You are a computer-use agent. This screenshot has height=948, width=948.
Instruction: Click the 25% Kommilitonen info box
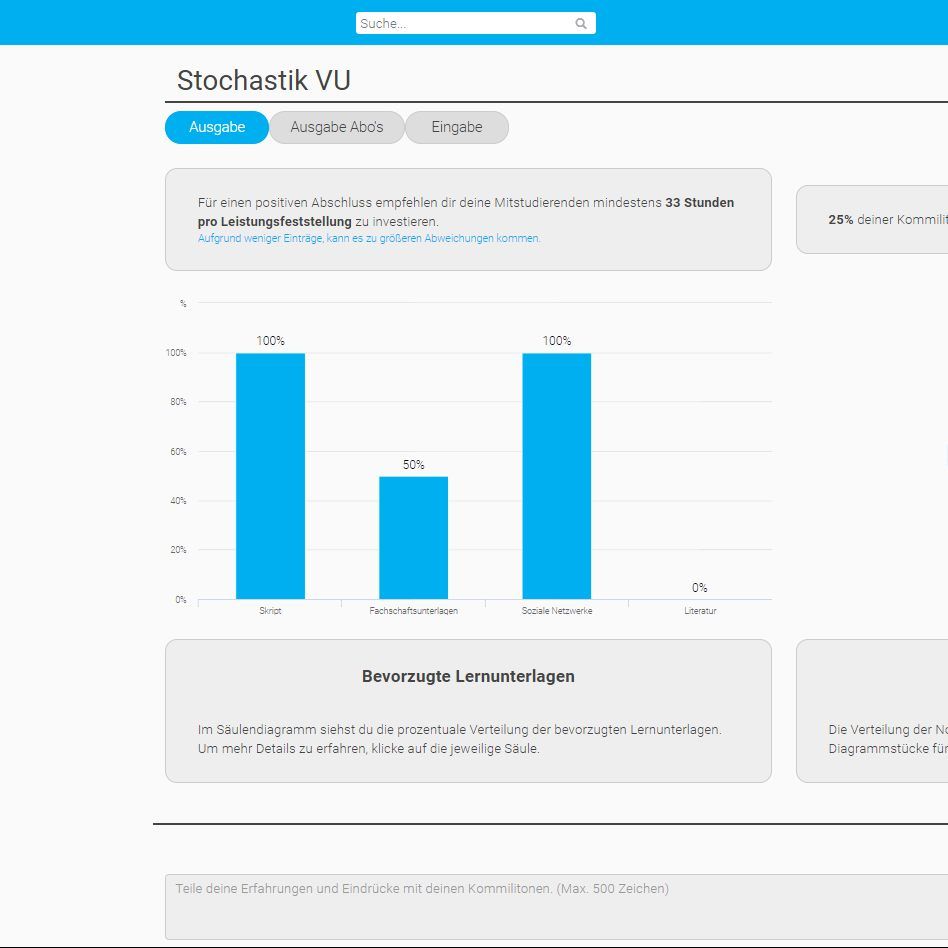coord(872,220)
